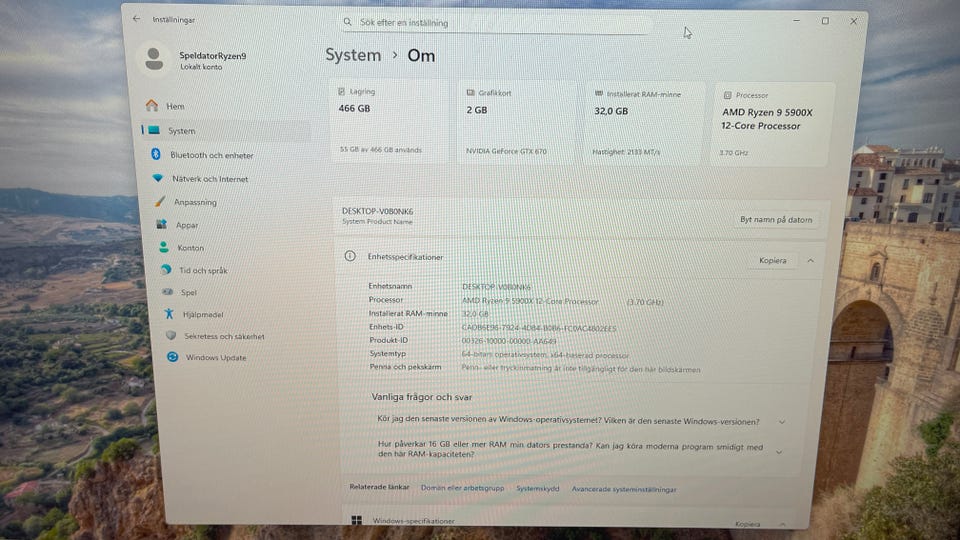Click the Produkt-ID value
The image size is (960, 540).
(509, 341)
